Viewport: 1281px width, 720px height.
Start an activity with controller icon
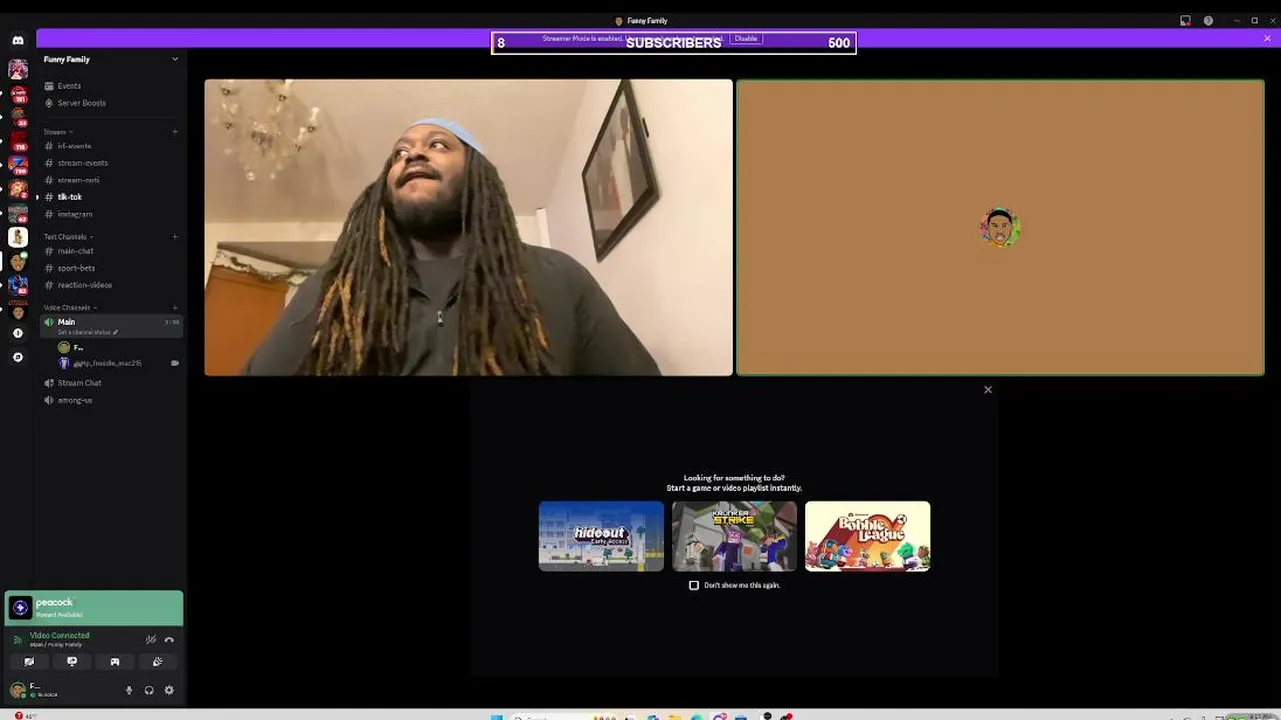point(115,662)
